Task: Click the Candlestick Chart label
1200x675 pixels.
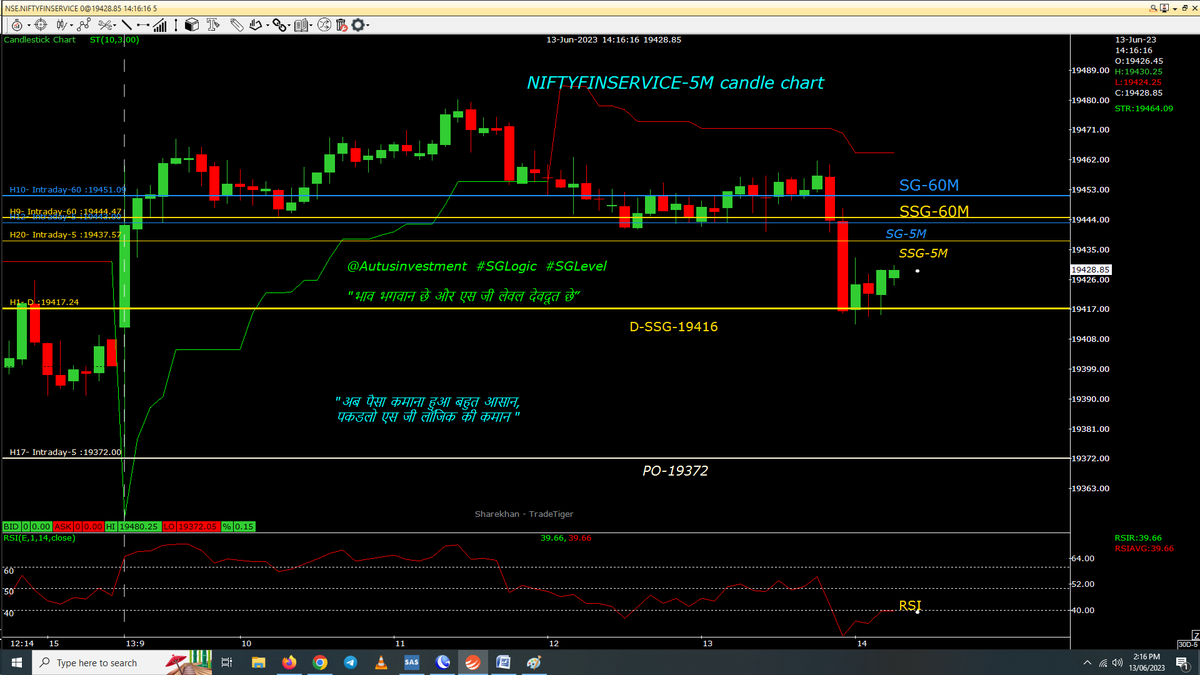Action: click(39, 40)
